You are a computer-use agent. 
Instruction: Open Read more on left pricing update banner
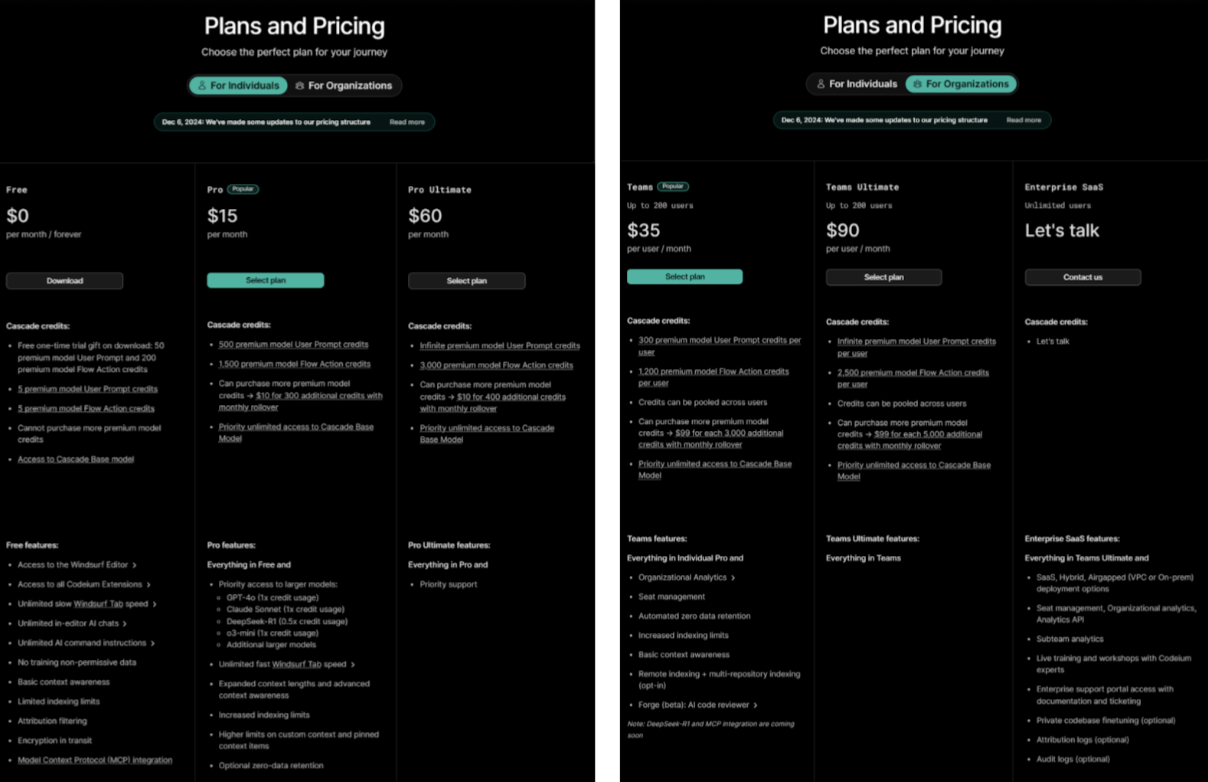pyautogui.click(x=407, y=122)
